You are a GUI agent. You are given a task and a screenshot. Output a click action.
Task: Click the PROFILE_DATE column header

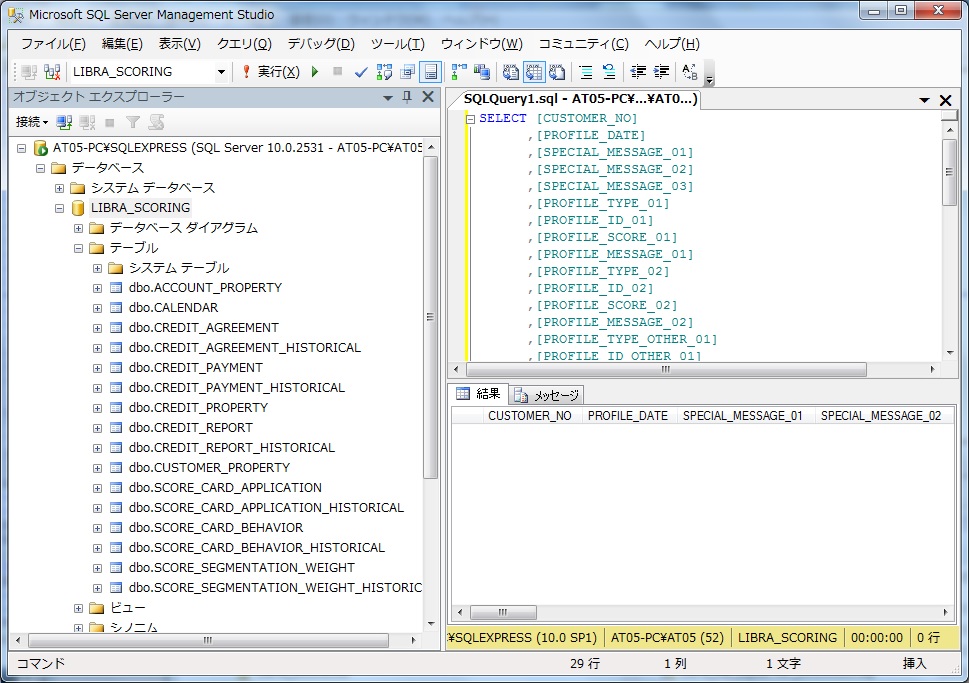coord(628,416)
